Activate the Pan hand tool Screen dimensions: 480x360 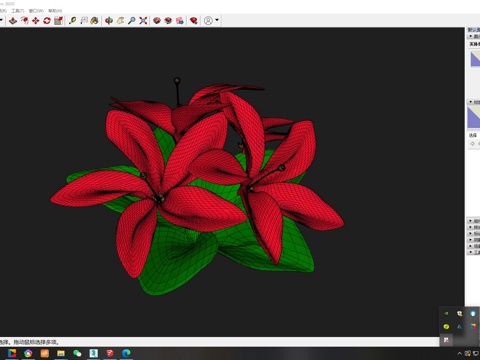click(120, 21)
